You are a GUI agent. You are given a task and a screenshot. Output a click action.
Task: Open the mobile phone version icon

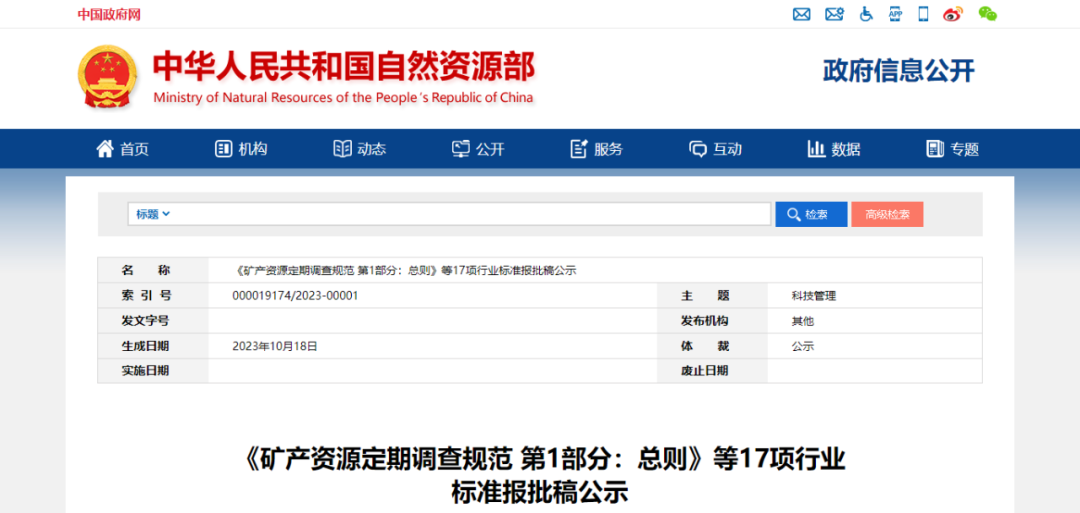924,14
